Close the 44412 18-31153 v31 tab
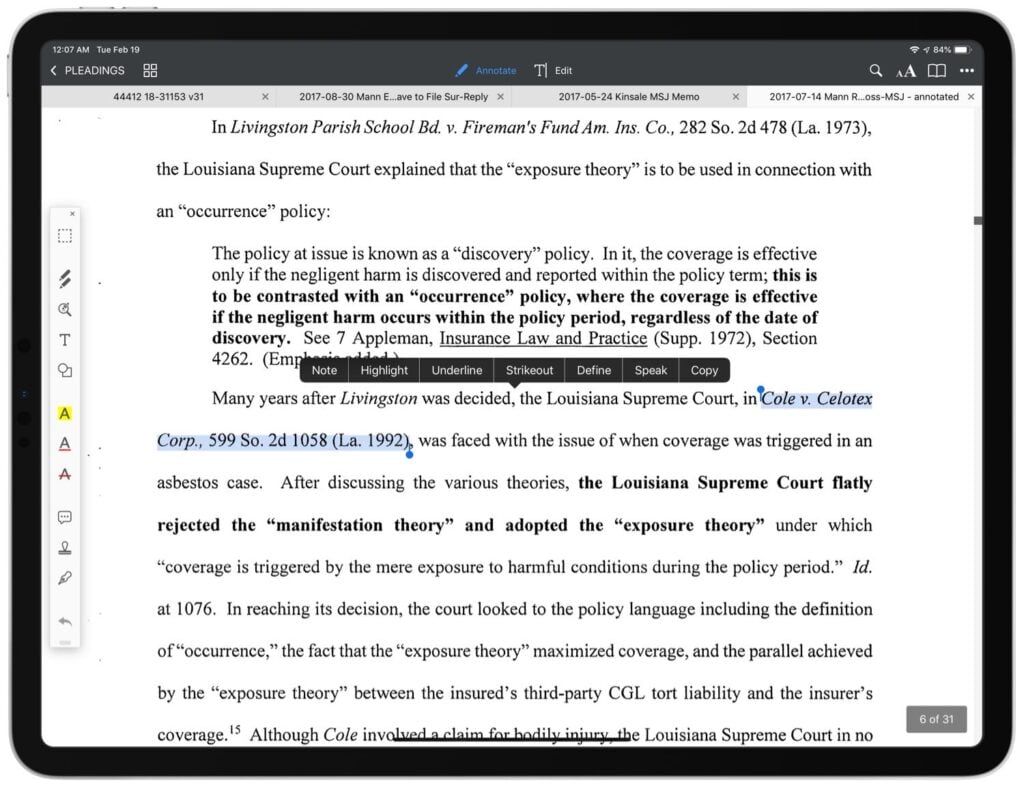The height and width of the screenshot is (788, 1024). click(265, 97)
